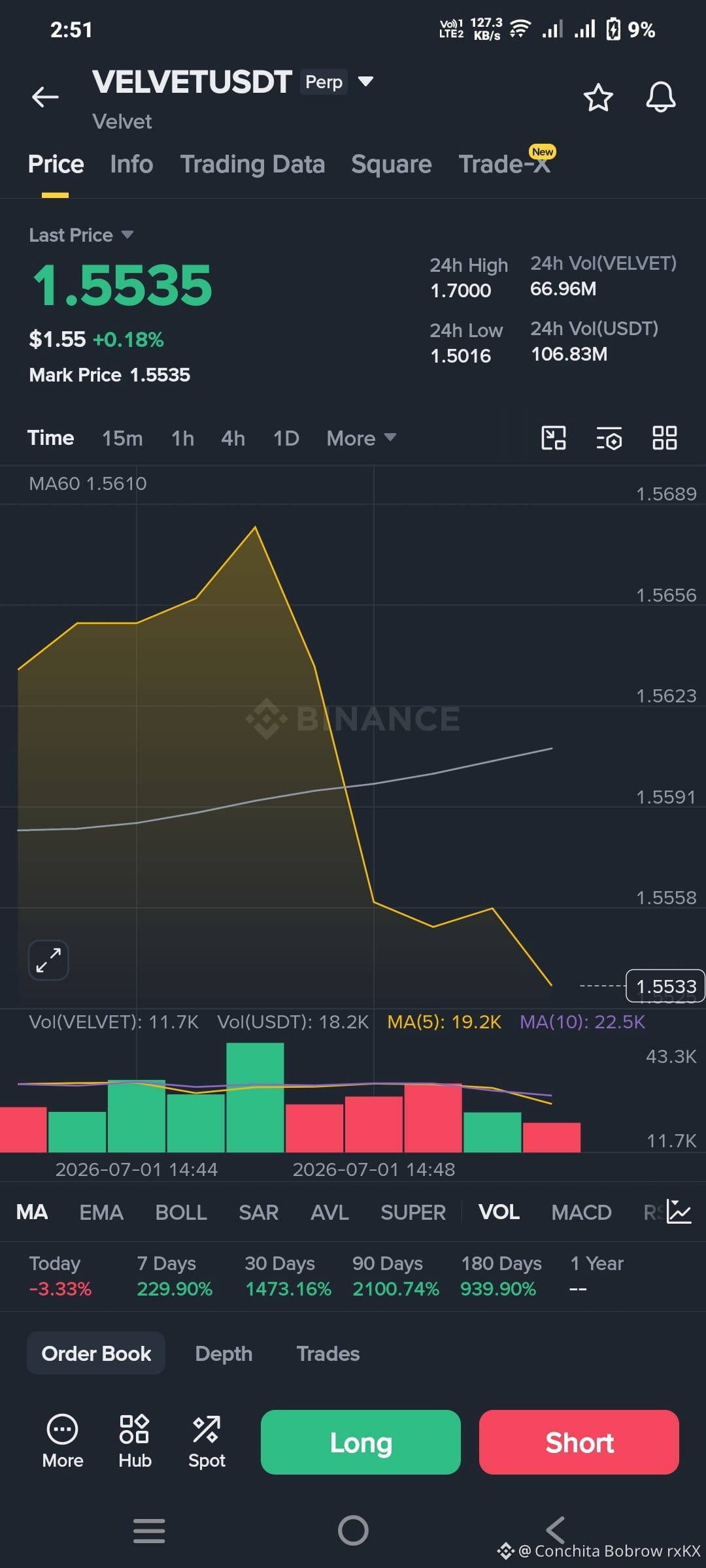Screen dimensions: 706x1568
Task: Expand chart to fullscreen
Action: click(48, 960)
